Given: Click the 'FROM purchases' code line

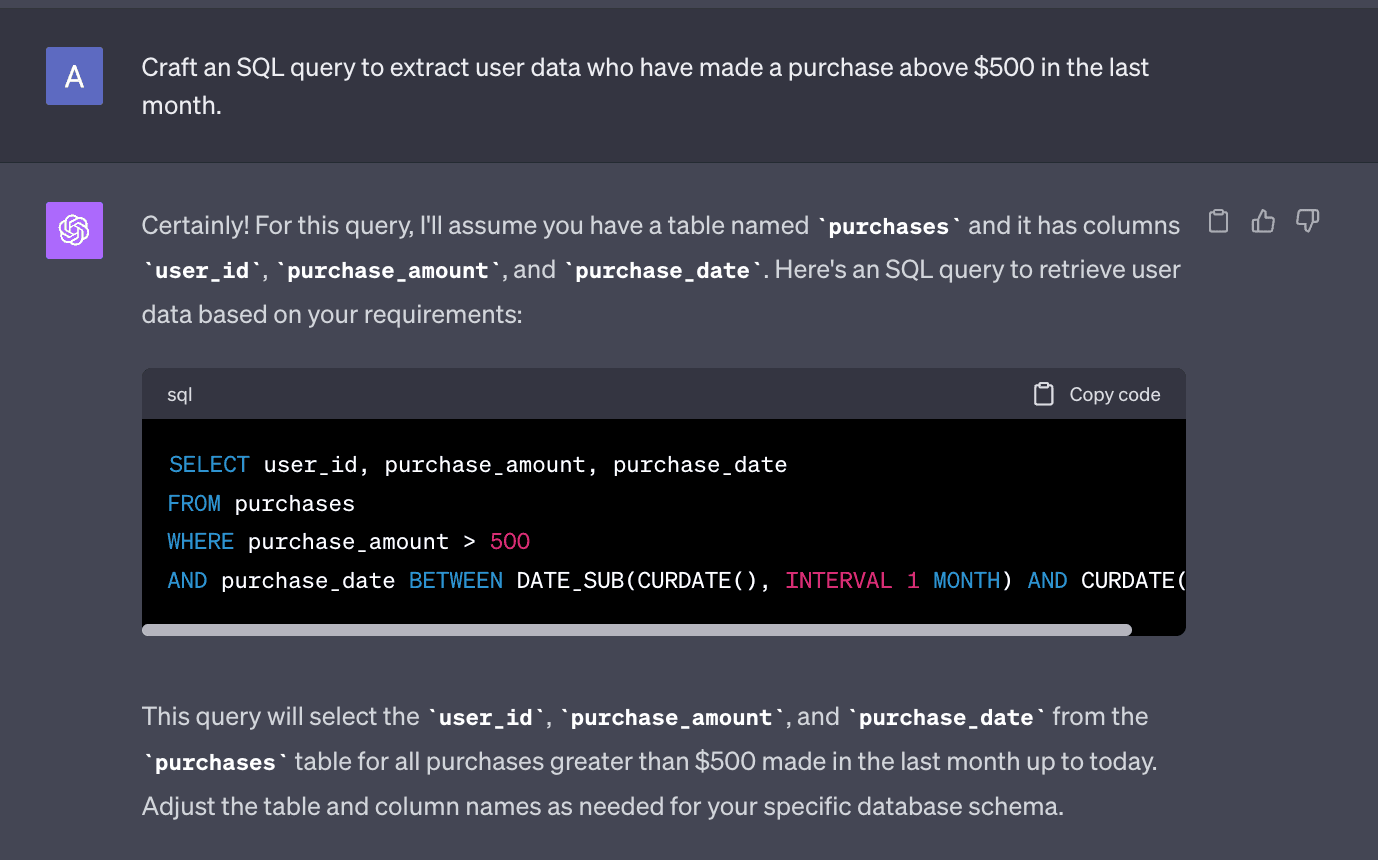Looking at the screenshot, I should coord(261,503).
